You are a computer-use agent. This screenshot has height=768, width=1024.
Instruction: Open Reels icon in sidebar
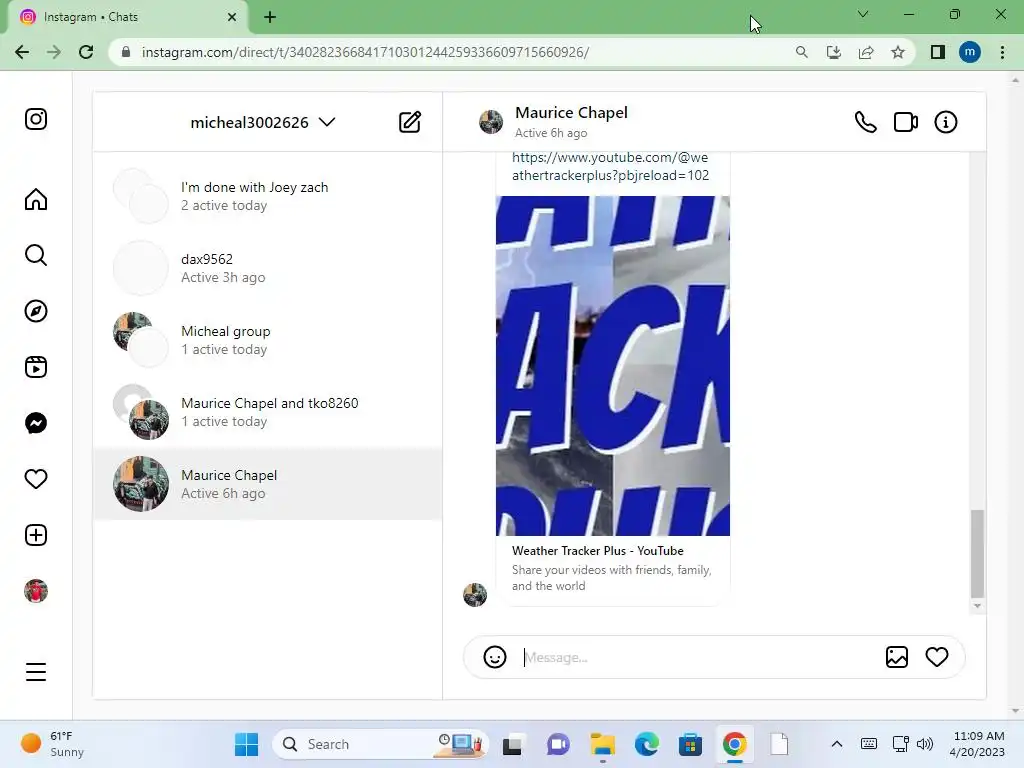[36, 367]
